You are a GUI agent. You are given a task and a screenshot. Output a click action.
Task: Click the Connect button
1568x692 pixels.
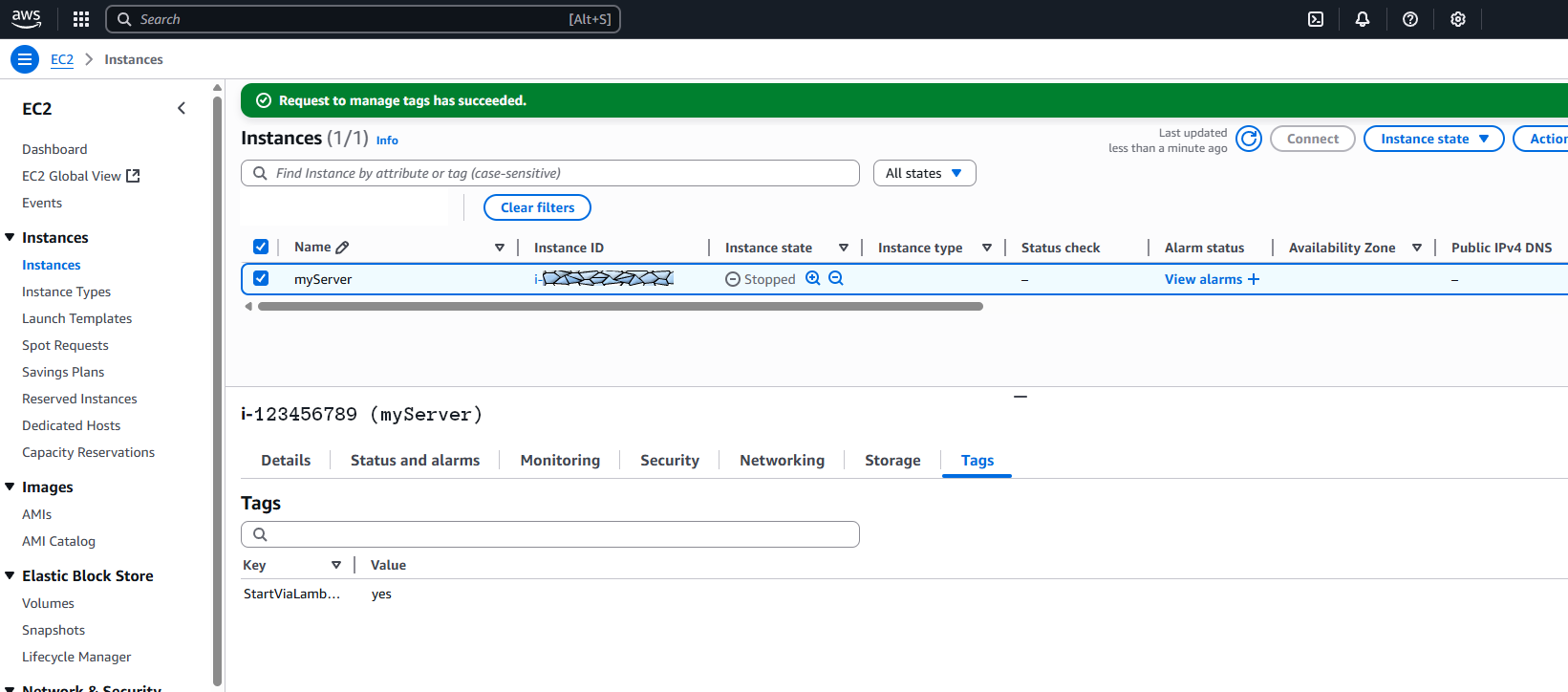click(1313, 139)
